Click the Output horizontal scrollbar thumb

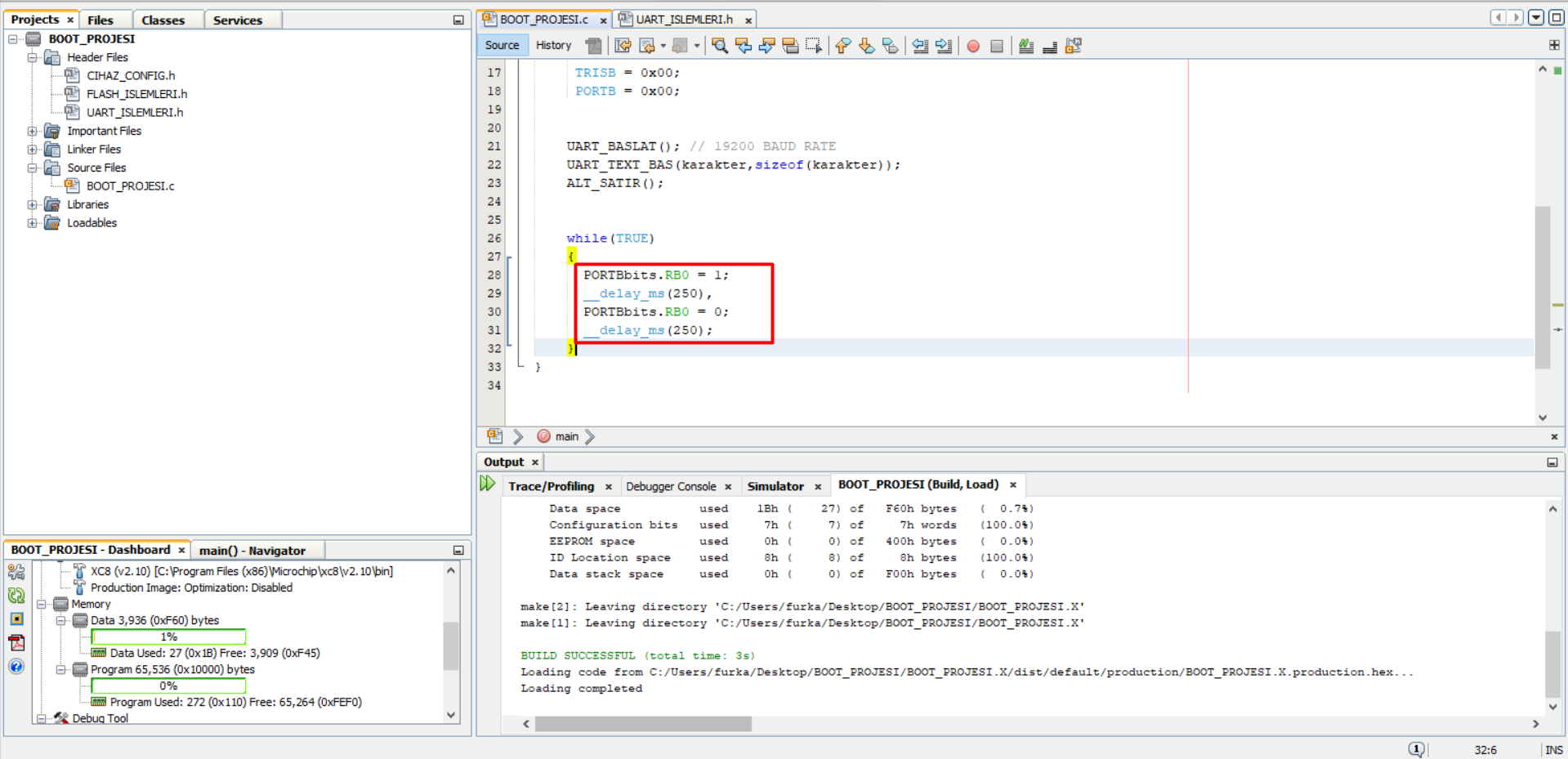(643, 724)
